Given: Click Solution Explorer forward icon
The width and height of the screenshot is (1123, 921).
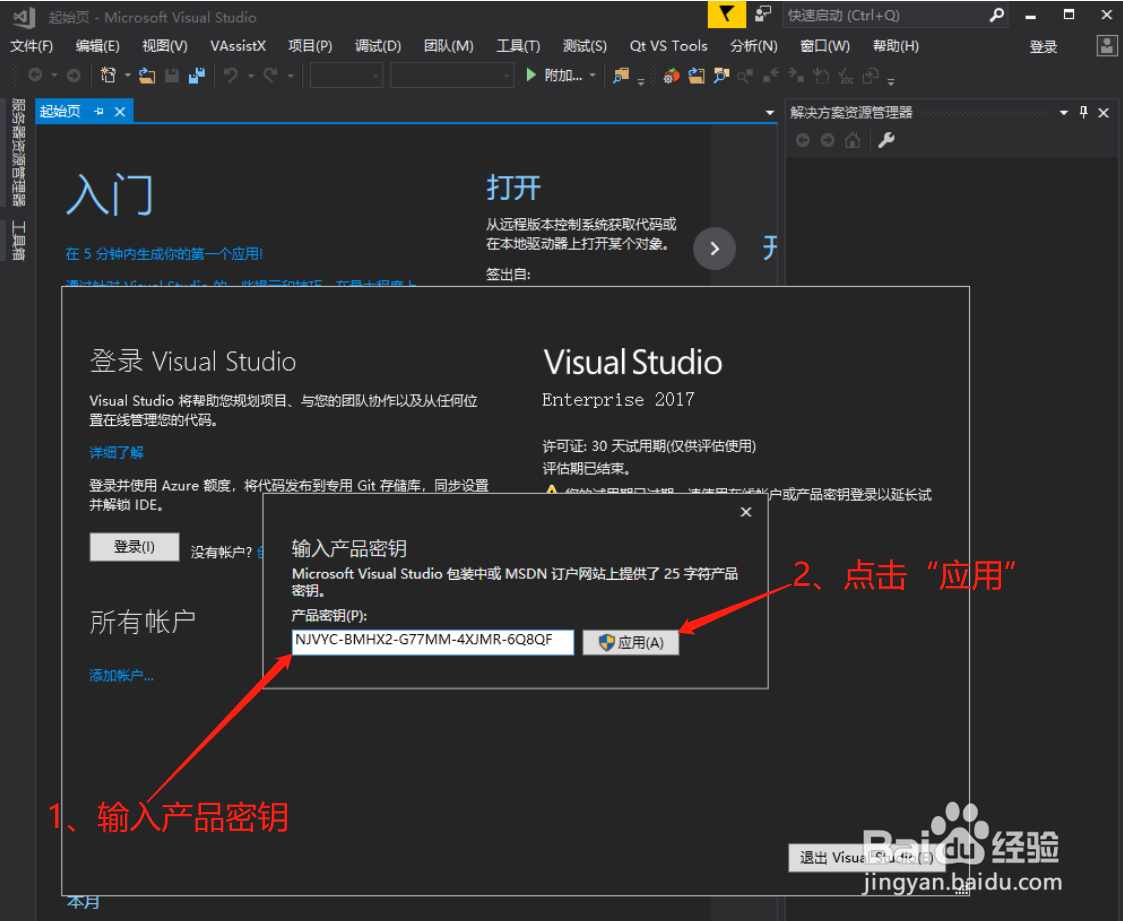Looking at the screenshot, I should tap(827, 140).
